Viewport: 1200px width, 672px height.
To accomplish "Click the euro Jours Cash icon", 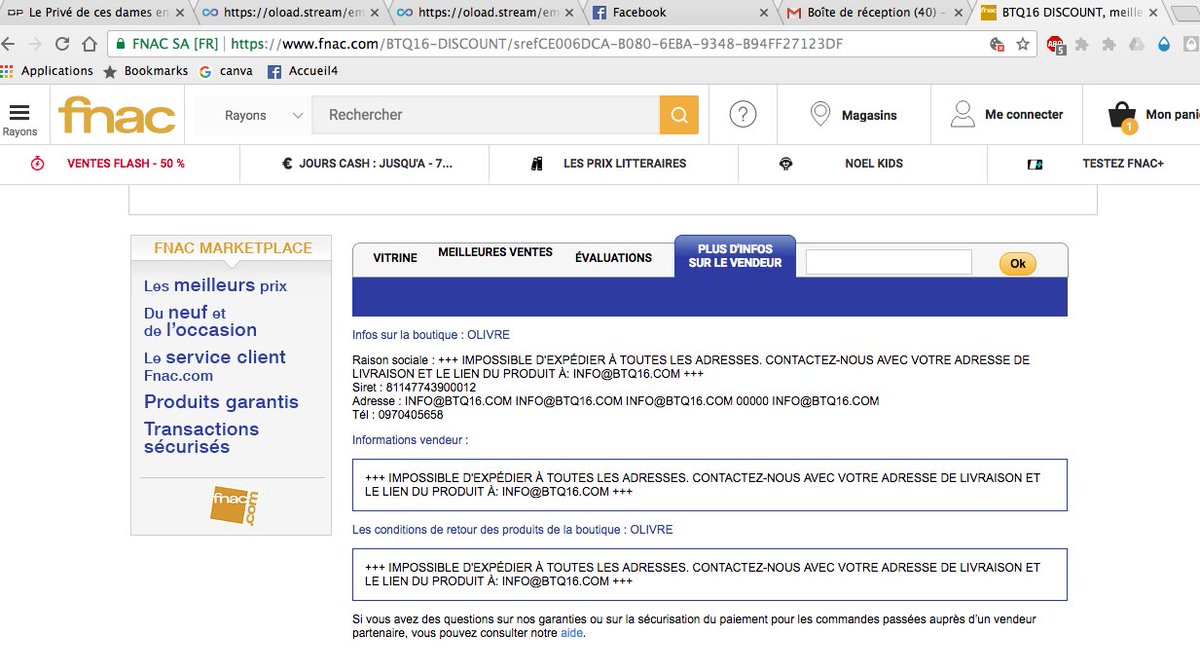I will tap(287, 163).
